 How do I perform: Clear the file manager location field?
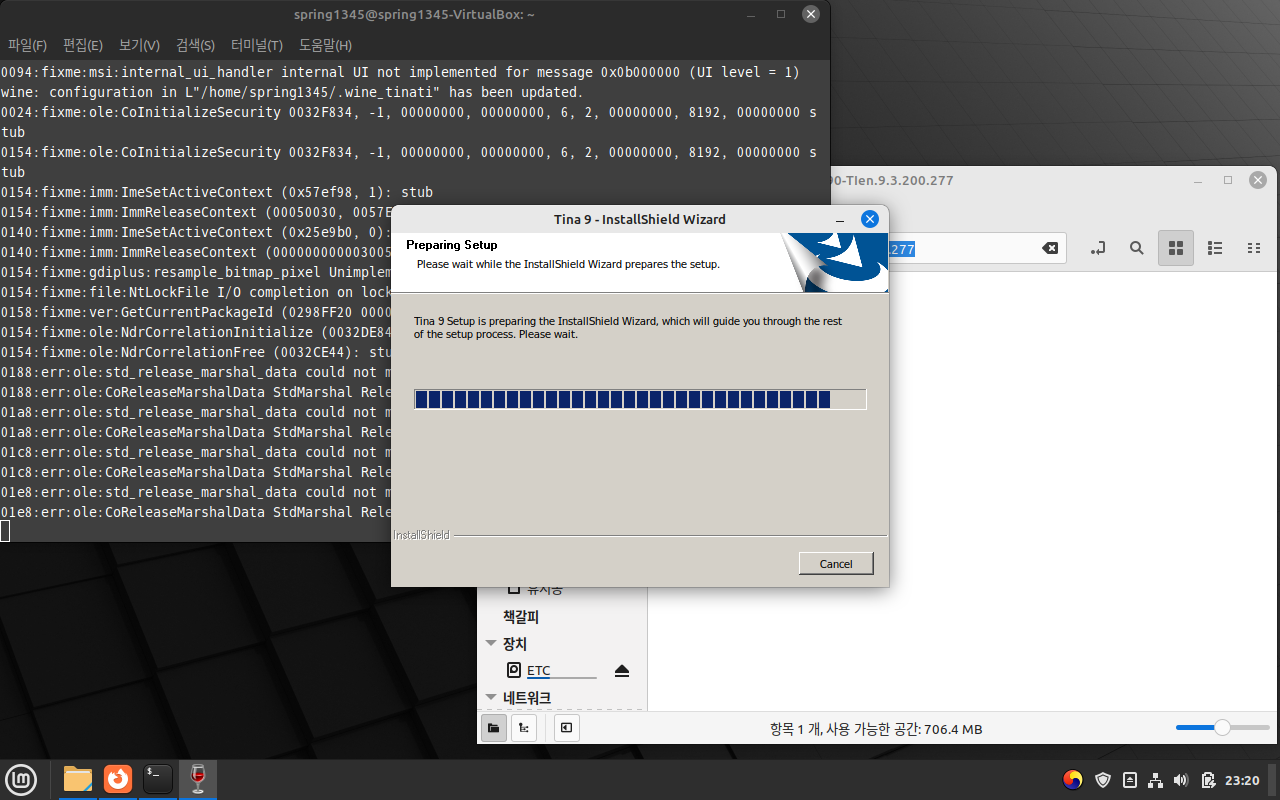1050,248
